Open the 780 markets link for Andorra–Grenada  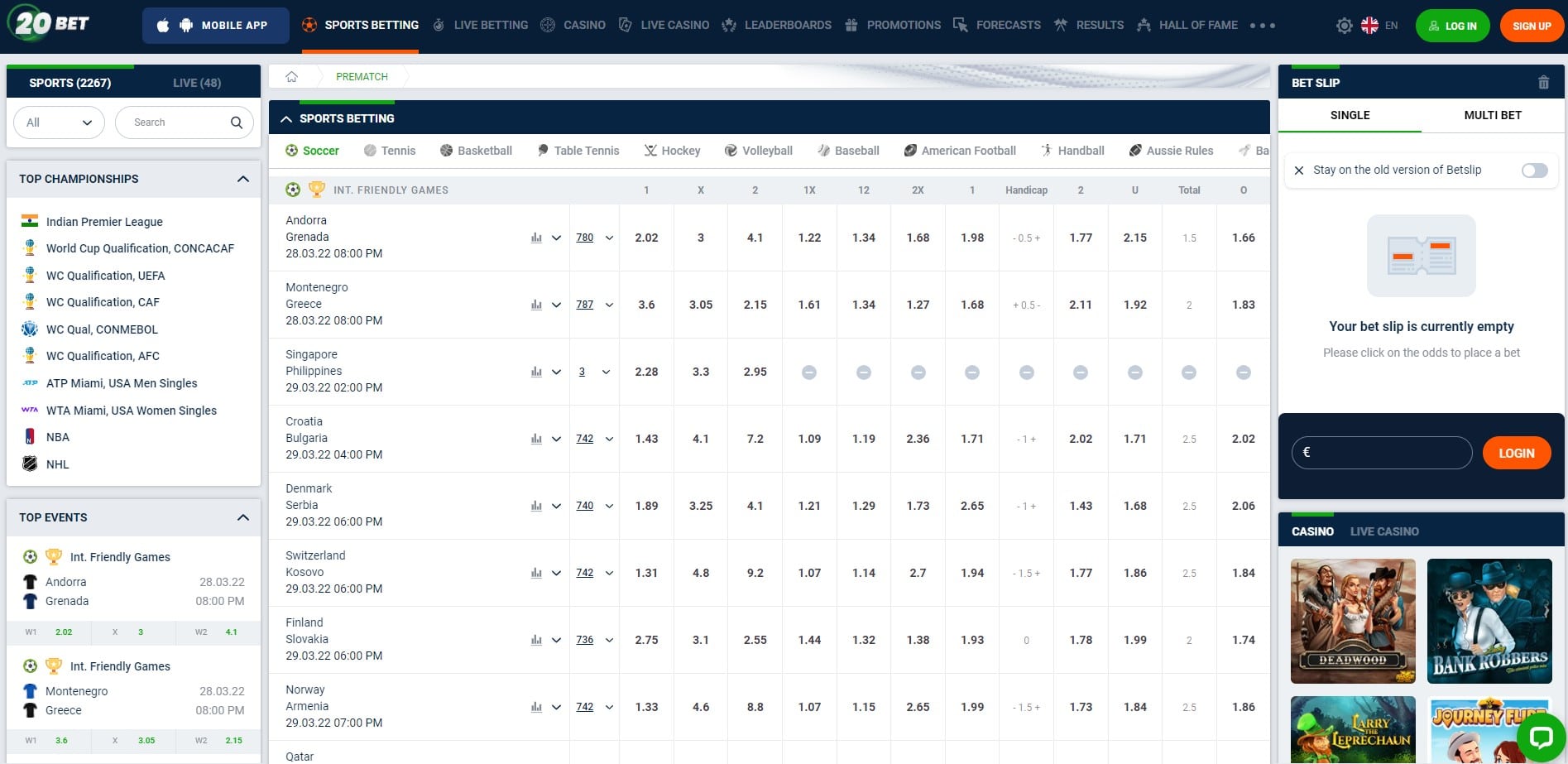585,238
